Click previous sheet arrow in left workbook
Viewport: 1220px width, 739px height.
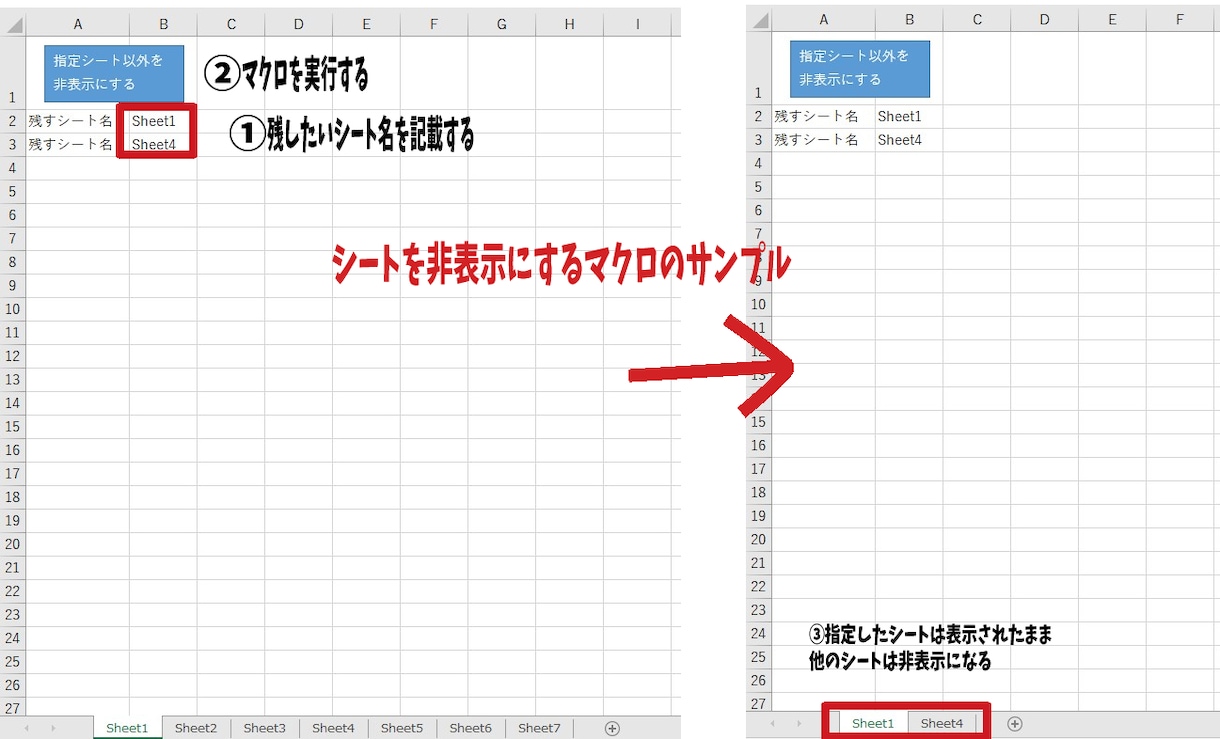pos(26,728)
